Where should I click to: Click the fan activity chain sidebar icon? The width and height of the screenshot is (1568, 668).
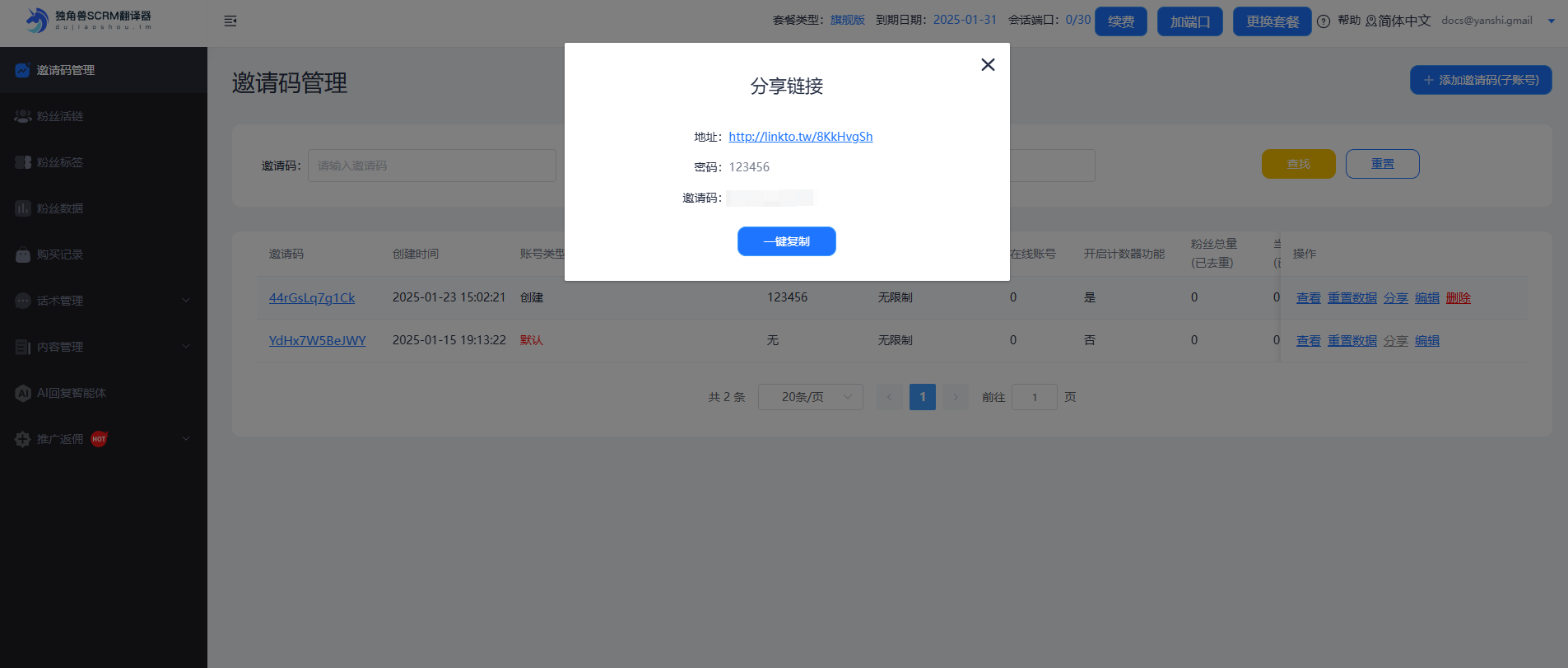[23, 116]
